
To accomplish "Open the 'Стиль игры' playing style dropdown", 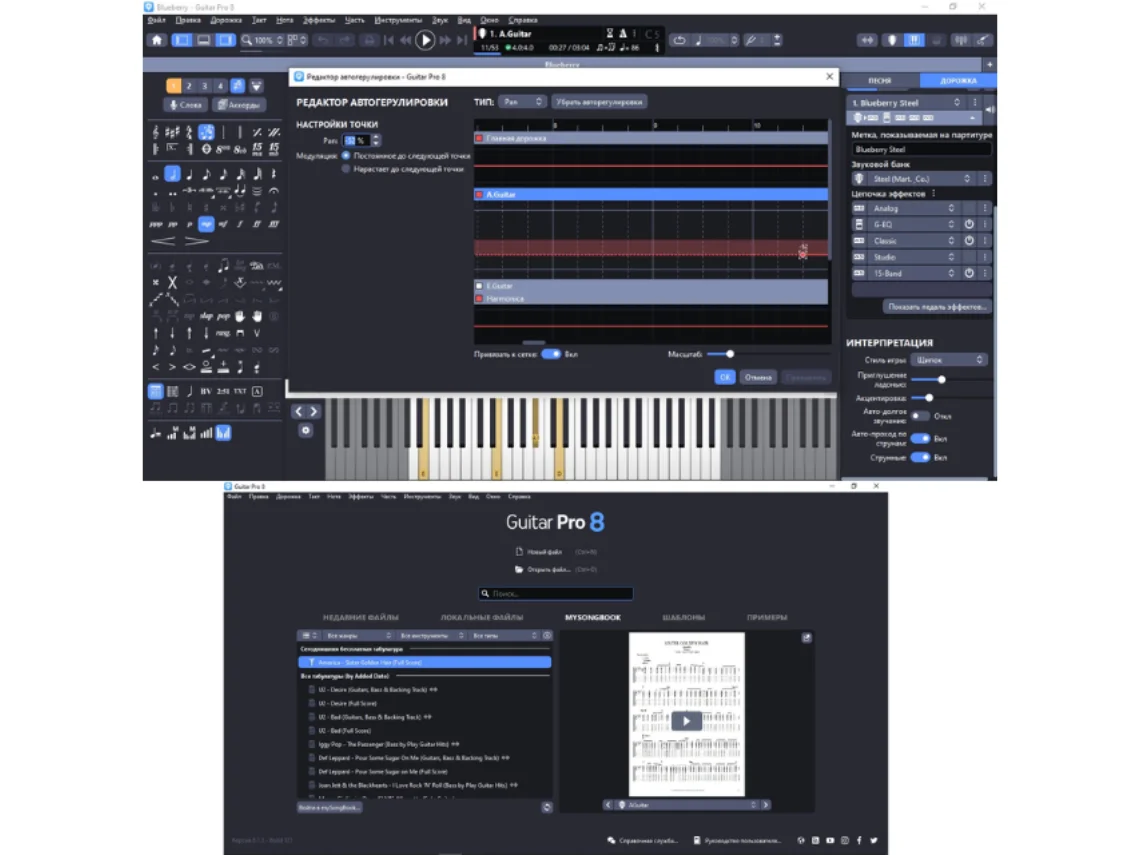I will pos(948,360).
